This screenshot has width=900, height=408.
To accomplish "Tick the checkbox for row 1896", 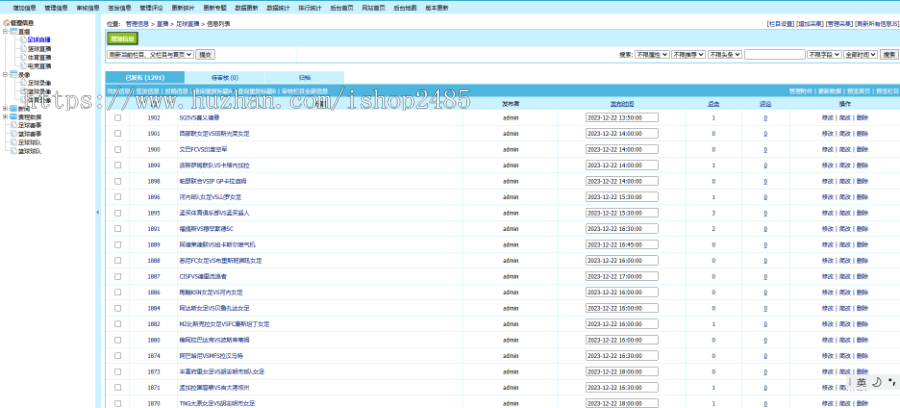I will [118, 197].
